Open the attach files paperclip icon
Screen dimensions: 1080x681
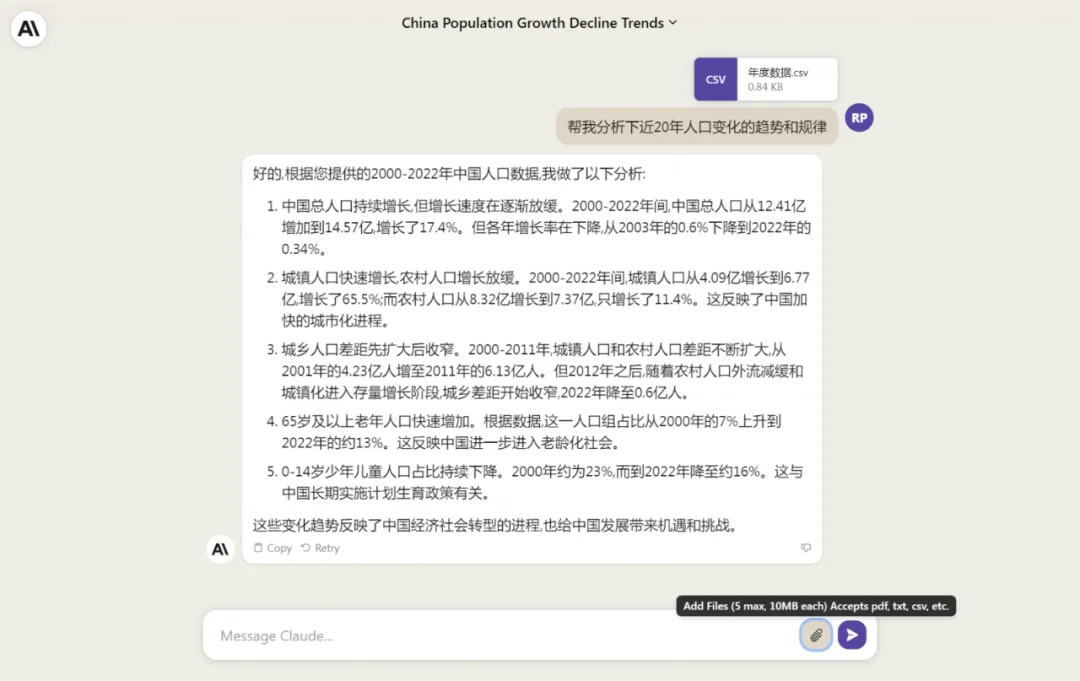(816, 635)
